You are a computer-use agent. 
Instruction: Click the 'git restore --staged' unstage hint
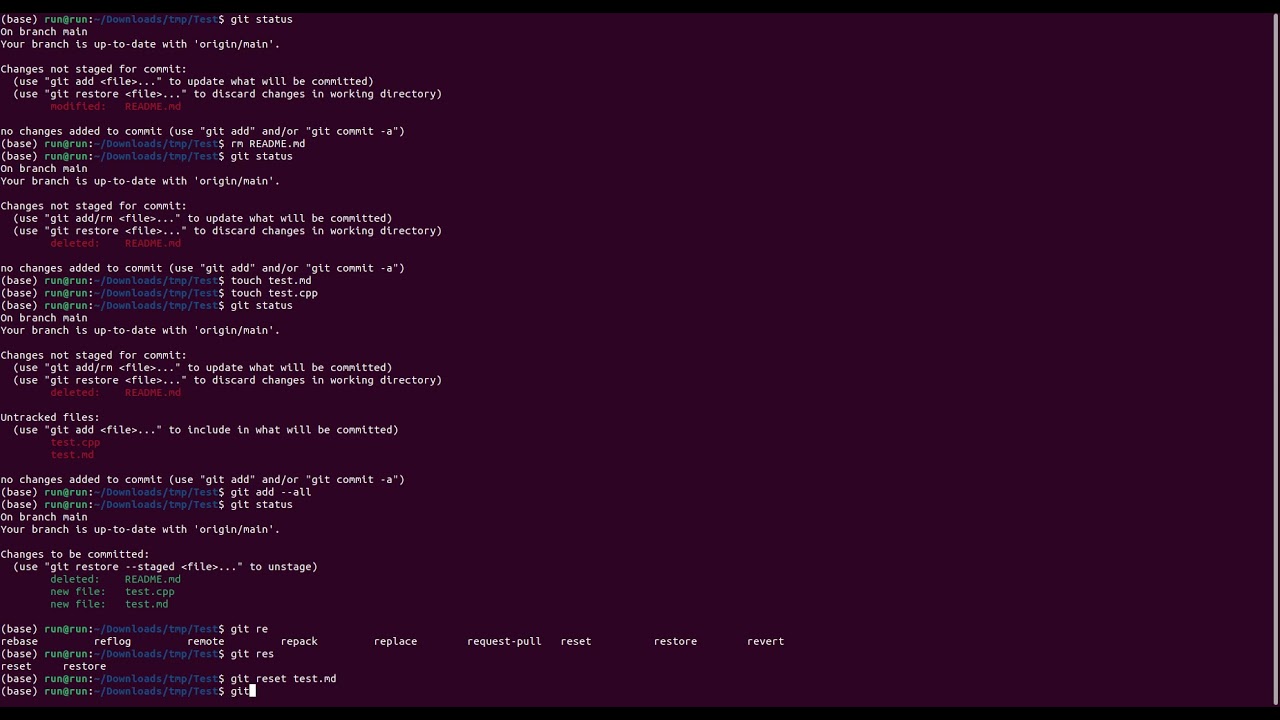[165, 567]
